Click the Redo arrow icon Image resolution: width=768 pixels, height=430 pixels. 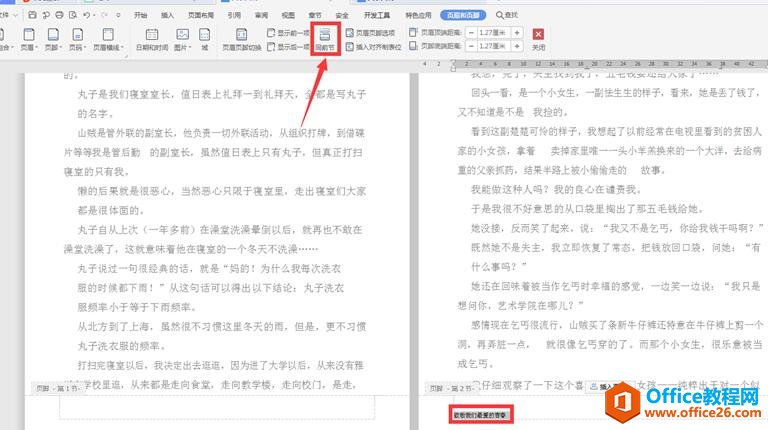(104, 15)
